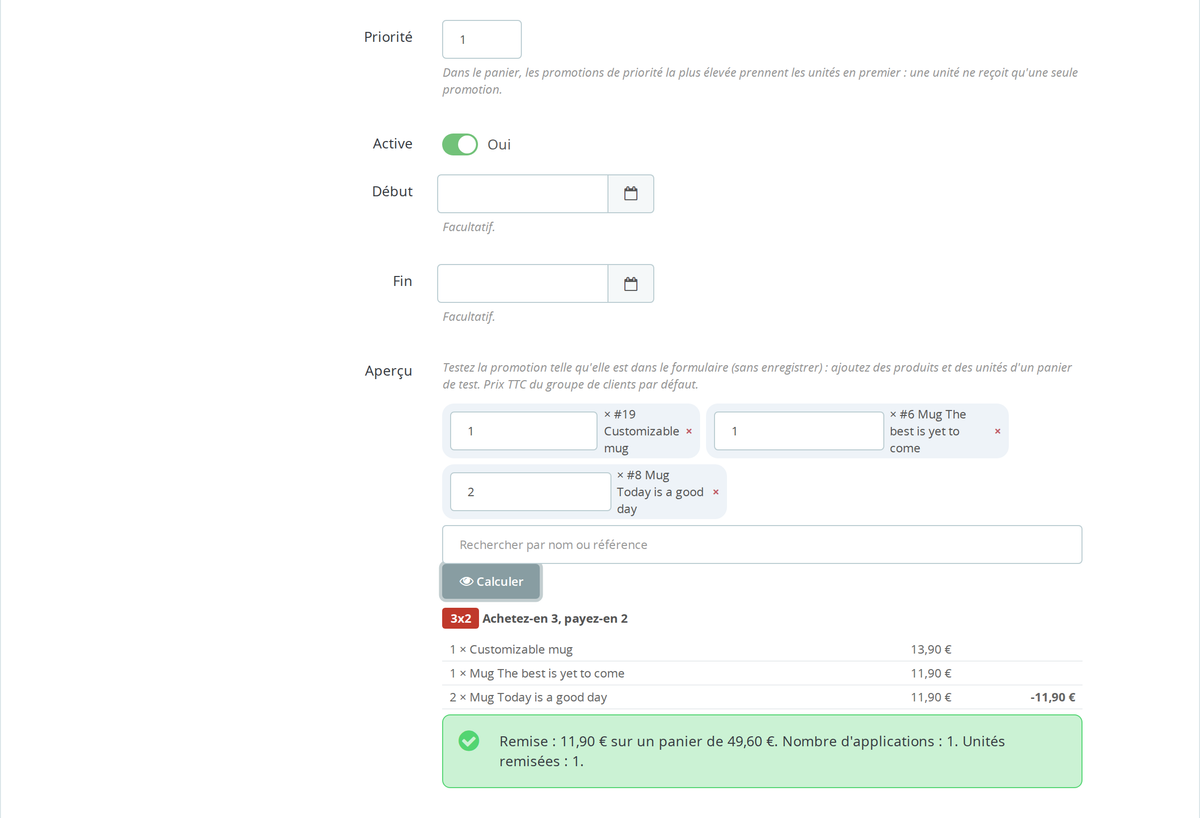Viewport: 1200px width, 818px height.
Task: Remove Customizable mug from test cart
Action: pos(688,431)
